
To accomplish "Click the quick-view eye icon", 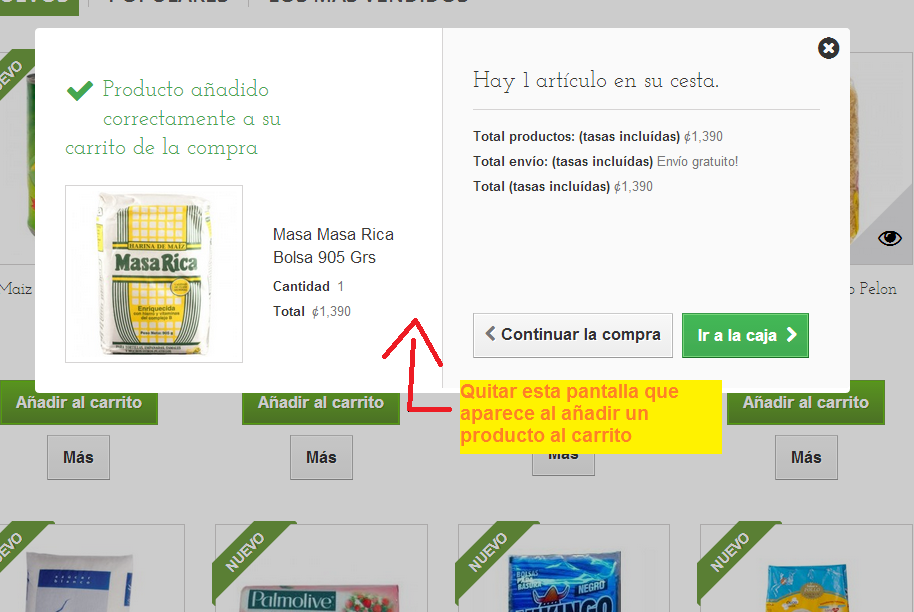I will coord(890,238).
